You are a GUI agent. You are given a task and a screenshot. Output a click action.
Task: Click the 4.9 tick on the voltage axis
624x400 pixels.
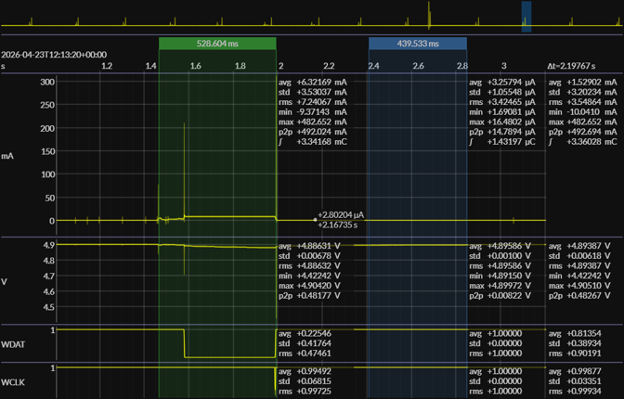tap(49, 245)
